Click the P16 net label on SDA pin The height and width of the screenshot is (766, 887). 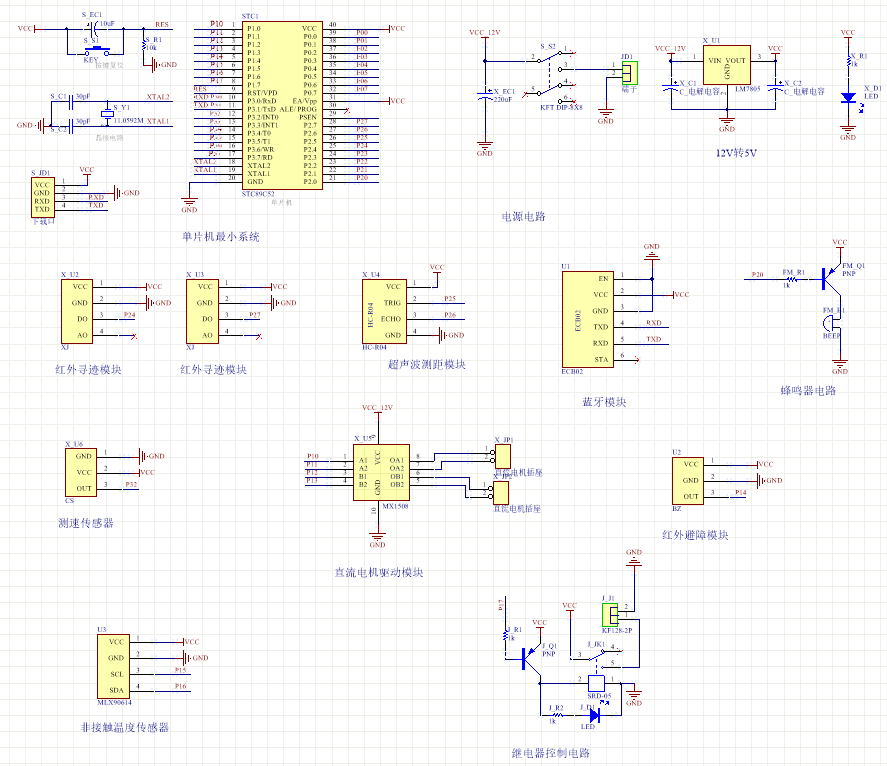[180, 686]
